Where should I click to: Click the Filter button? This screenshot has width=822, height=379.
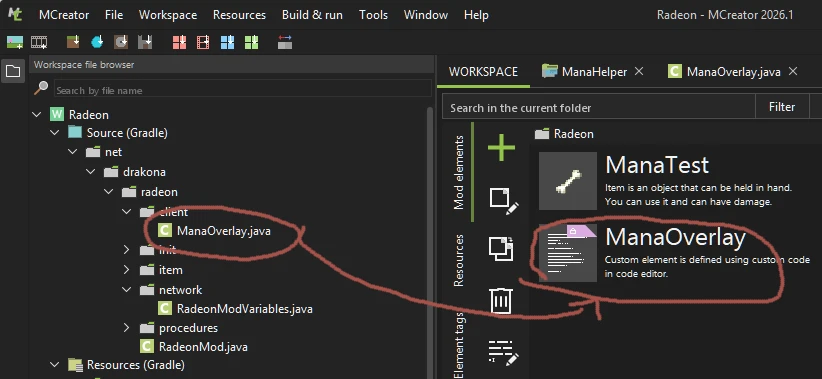[782, 107]
